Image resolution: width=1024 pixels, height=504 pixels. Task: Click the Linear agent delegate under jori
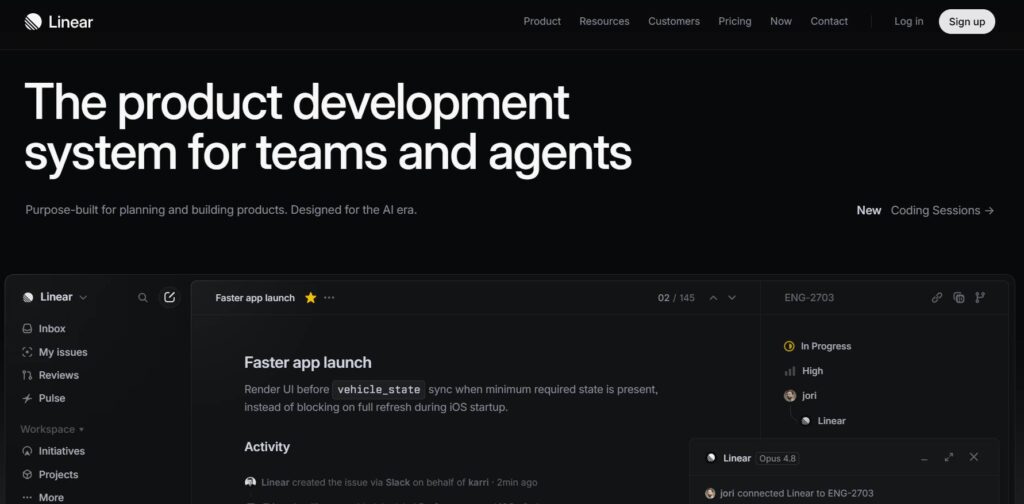tap(824, 421)
